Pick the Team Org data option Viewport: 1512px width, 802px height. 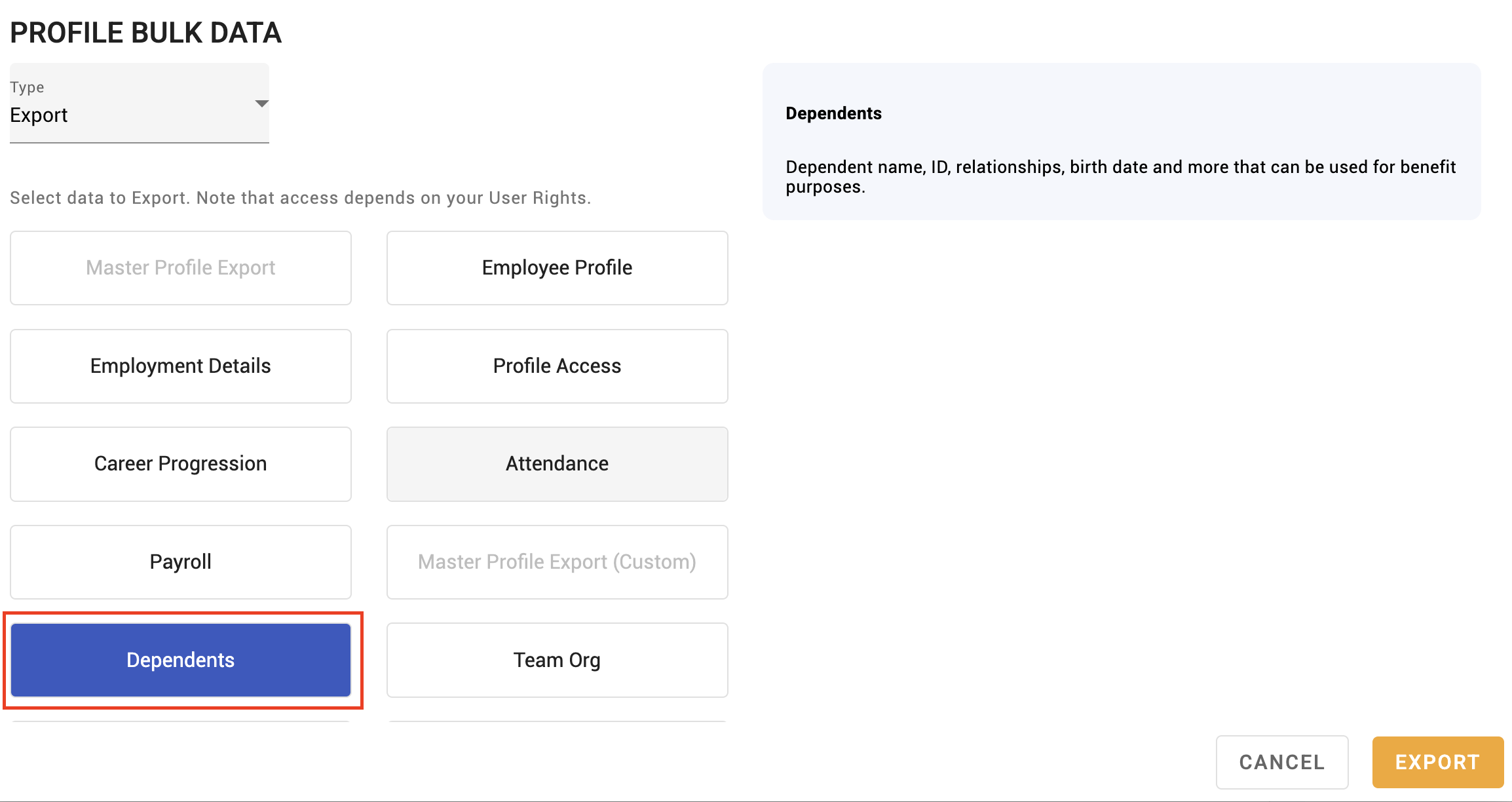[x=557, y=660]
